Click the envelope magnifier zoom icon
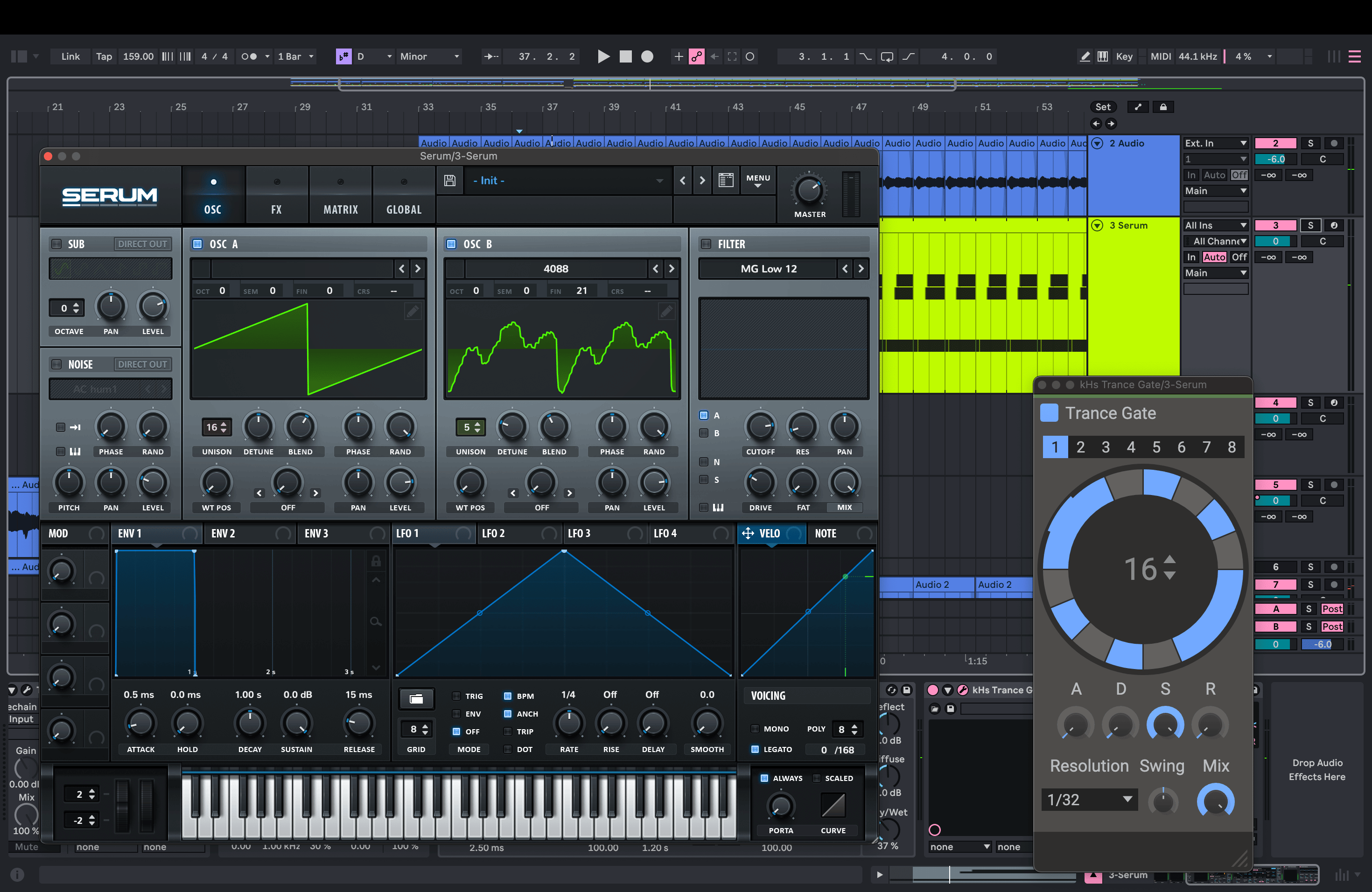 pyautogui.click(x=376, y=621)
